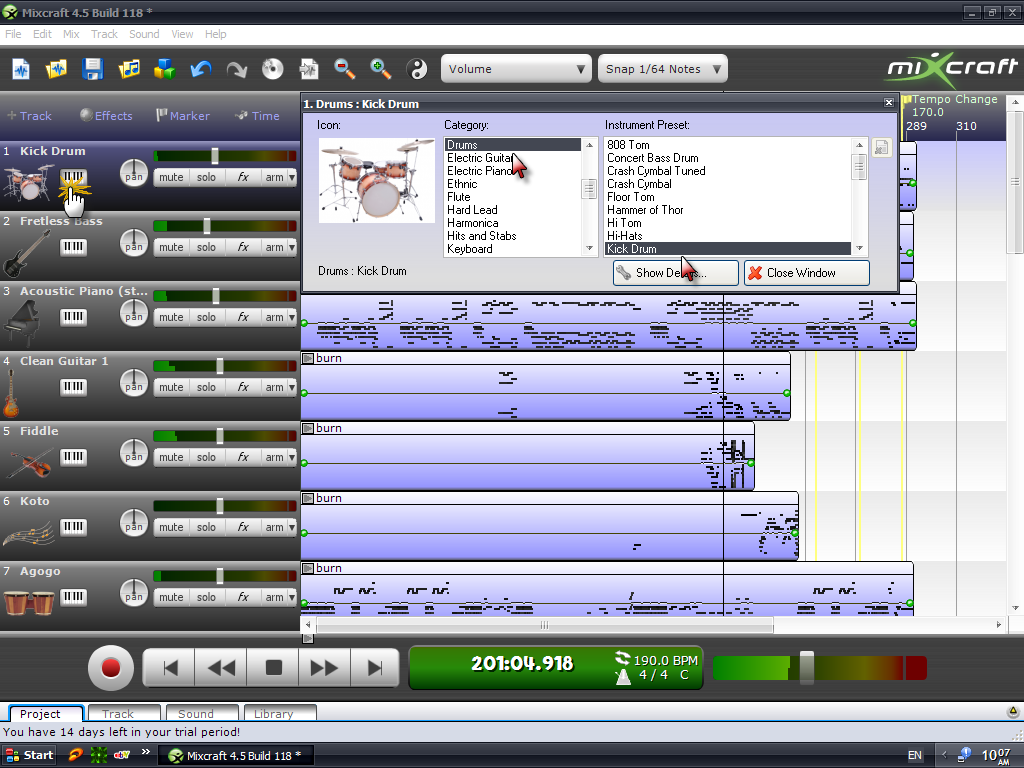Click the yin-yang toolbar icon

(x=417, y=69)
